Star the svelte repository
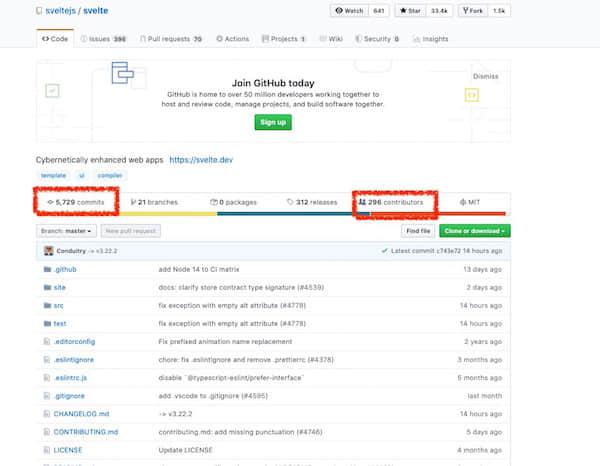Viewport: 600px width, 466px height. tap(404, 11)
